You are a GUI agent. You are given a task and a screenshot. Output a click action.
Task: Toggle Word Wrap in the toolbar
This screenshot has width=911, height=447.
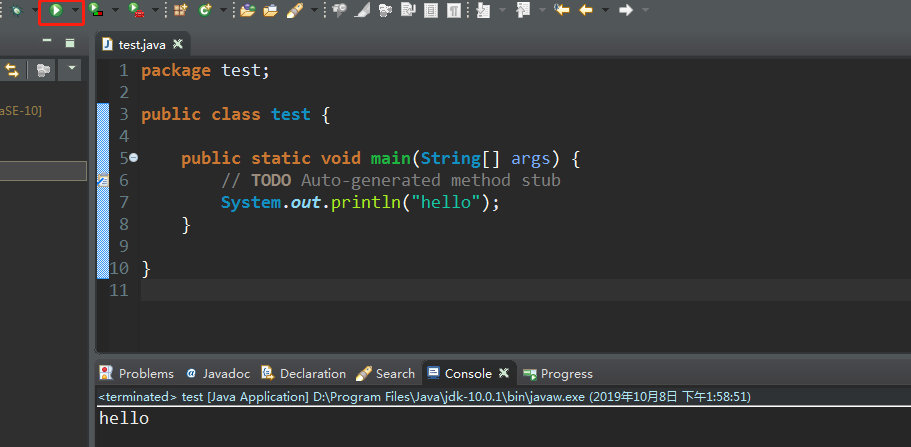(408, 10)
